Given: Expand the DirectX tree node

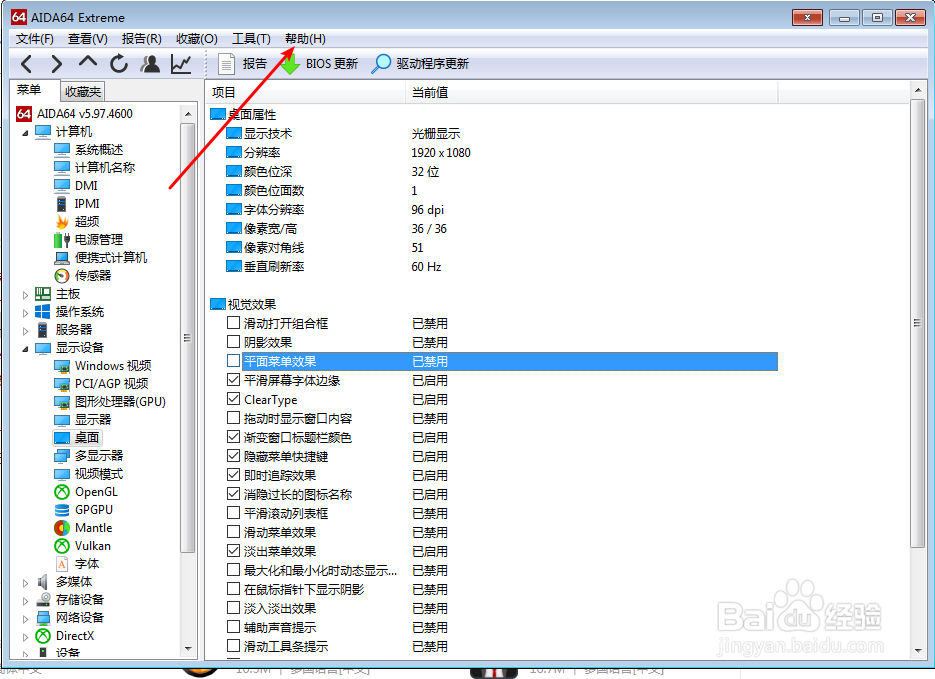Looking at the screenshot, I should [x=25, y=637].
